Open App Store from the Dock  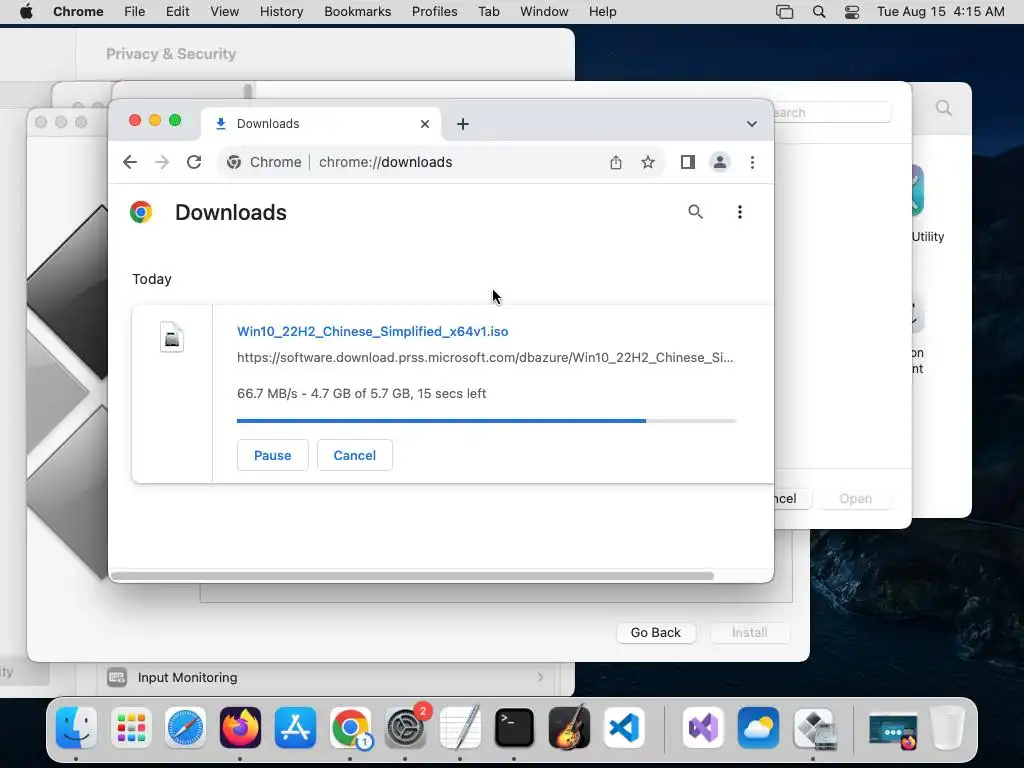(295, 728)
